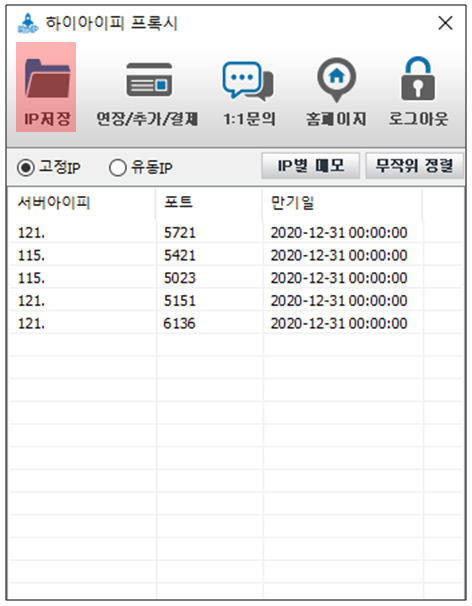Click the IP별 메모 button

pyautogui.click(x=311, y=166)
